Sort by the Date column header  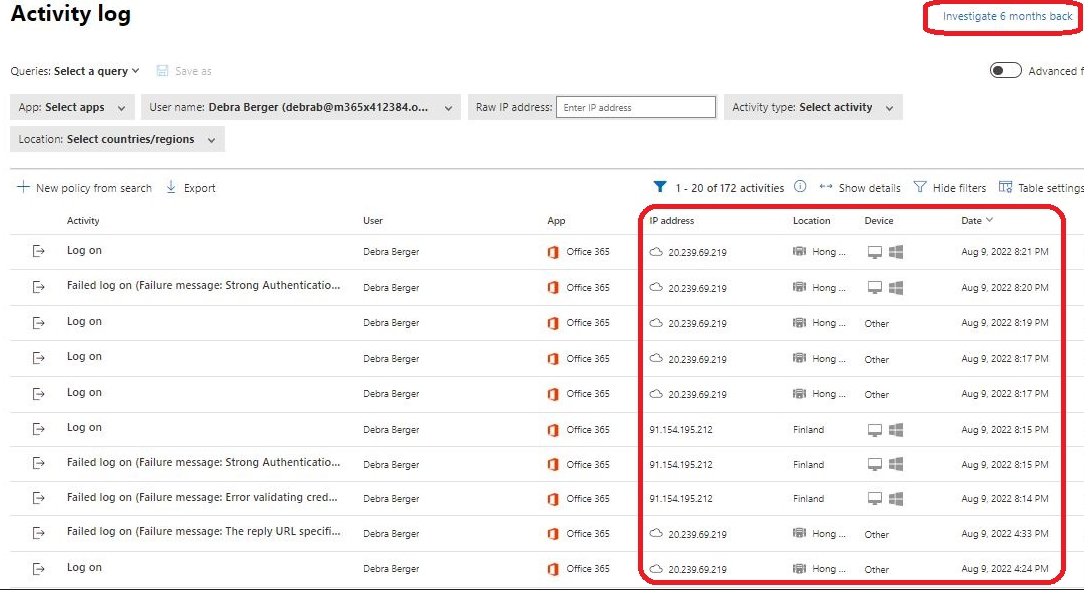976,221
